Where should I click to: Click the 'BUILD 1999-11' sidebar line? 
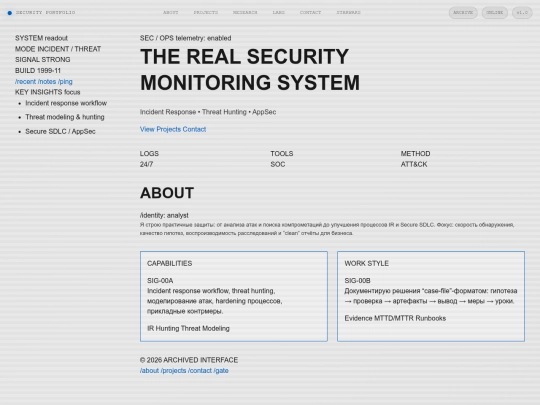coord(38,71)
